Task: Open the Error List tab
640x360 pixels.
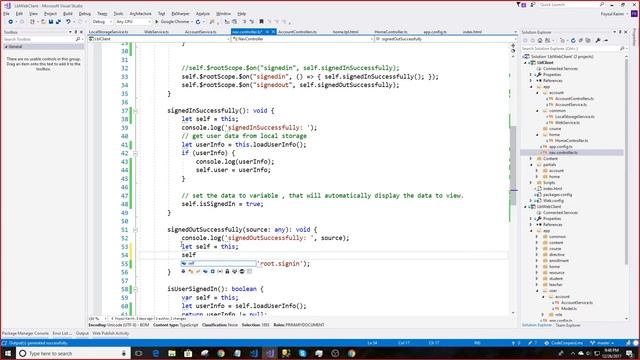Action: pos(62,333)
